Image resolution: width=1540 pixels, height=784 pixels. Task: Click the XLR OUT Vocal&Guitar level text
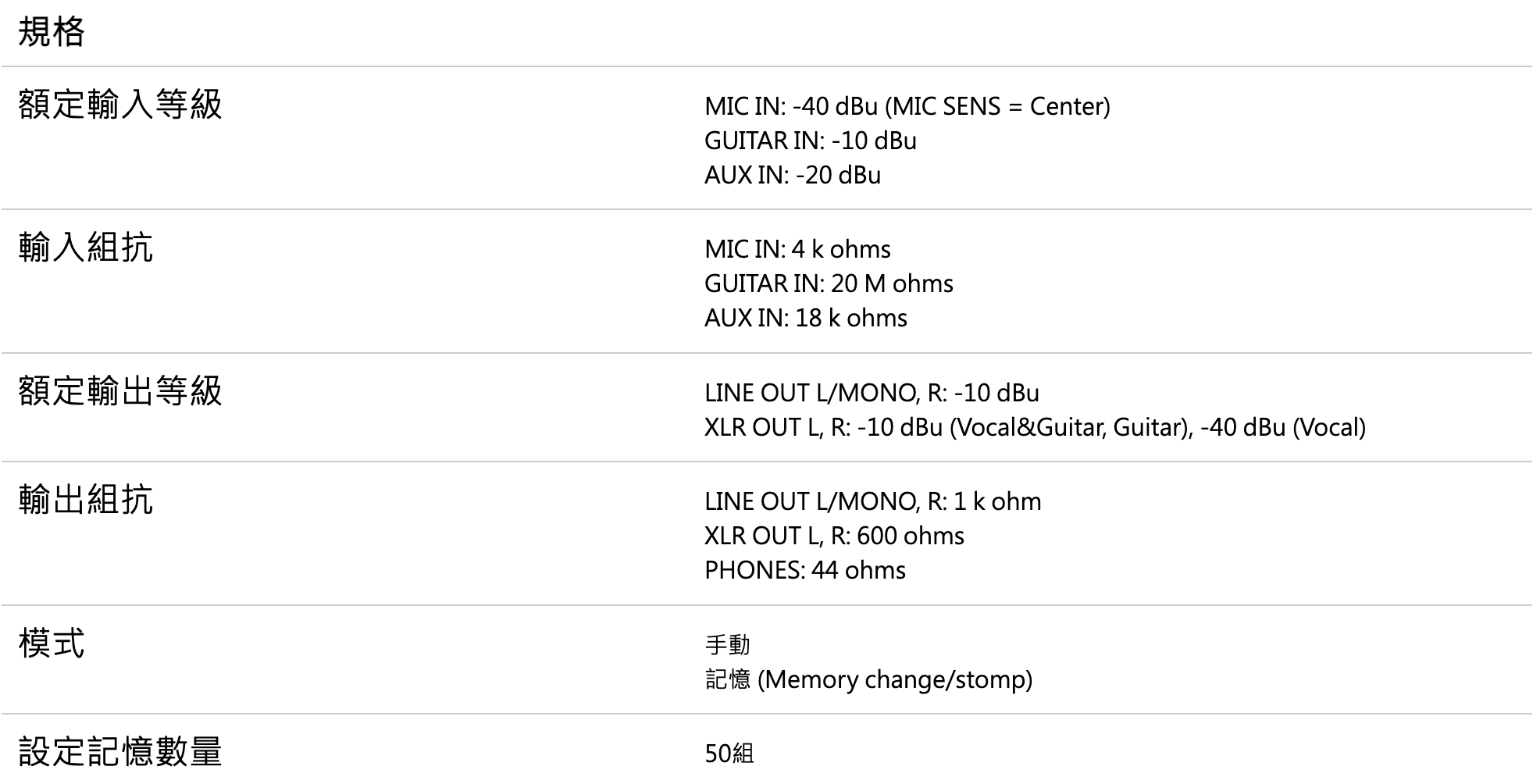tap(1035, 427)
